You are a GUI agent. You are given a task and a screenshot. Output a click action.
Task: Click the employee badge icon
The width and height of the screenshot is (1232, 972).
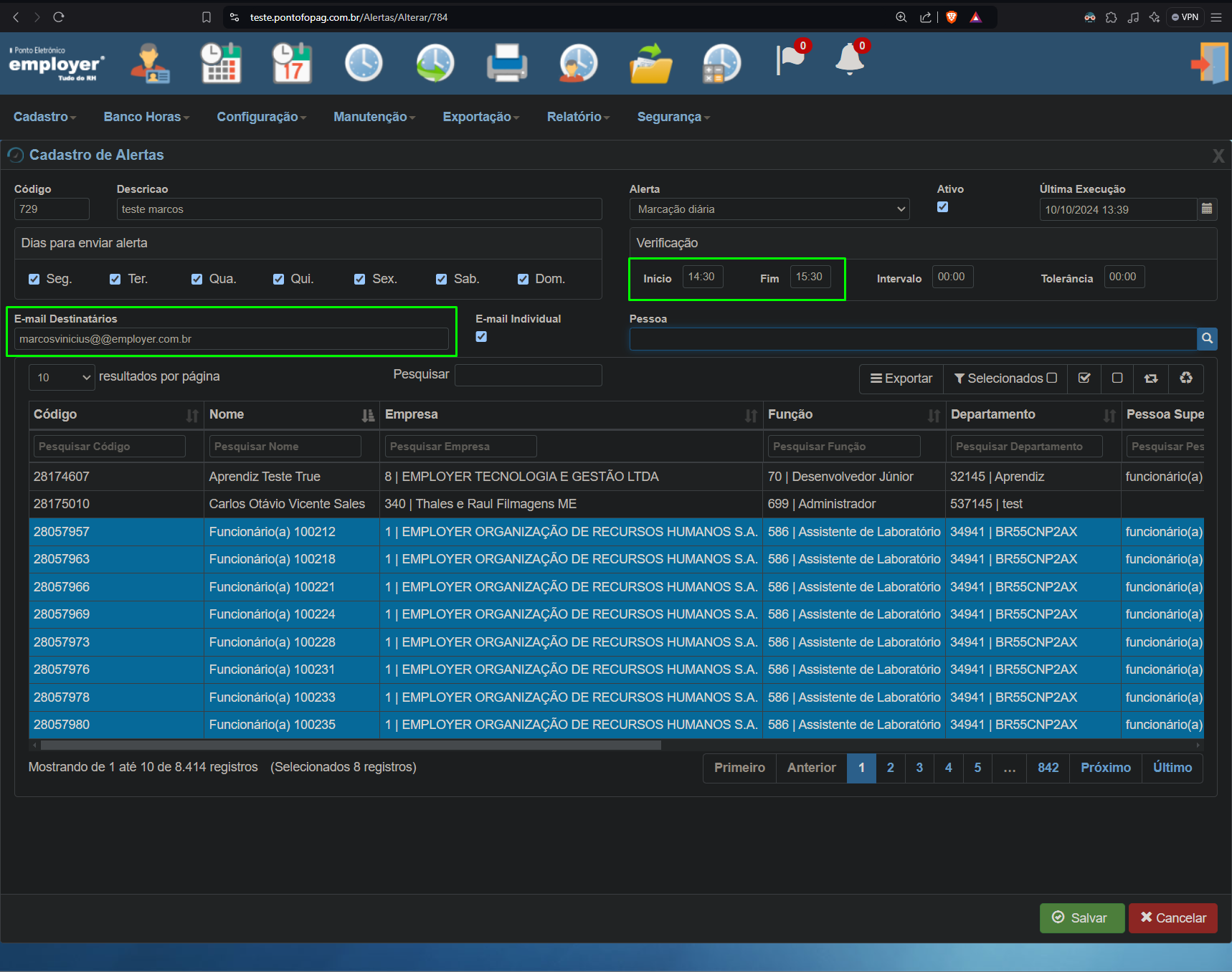pyautogui.click(x=150, y=63)
